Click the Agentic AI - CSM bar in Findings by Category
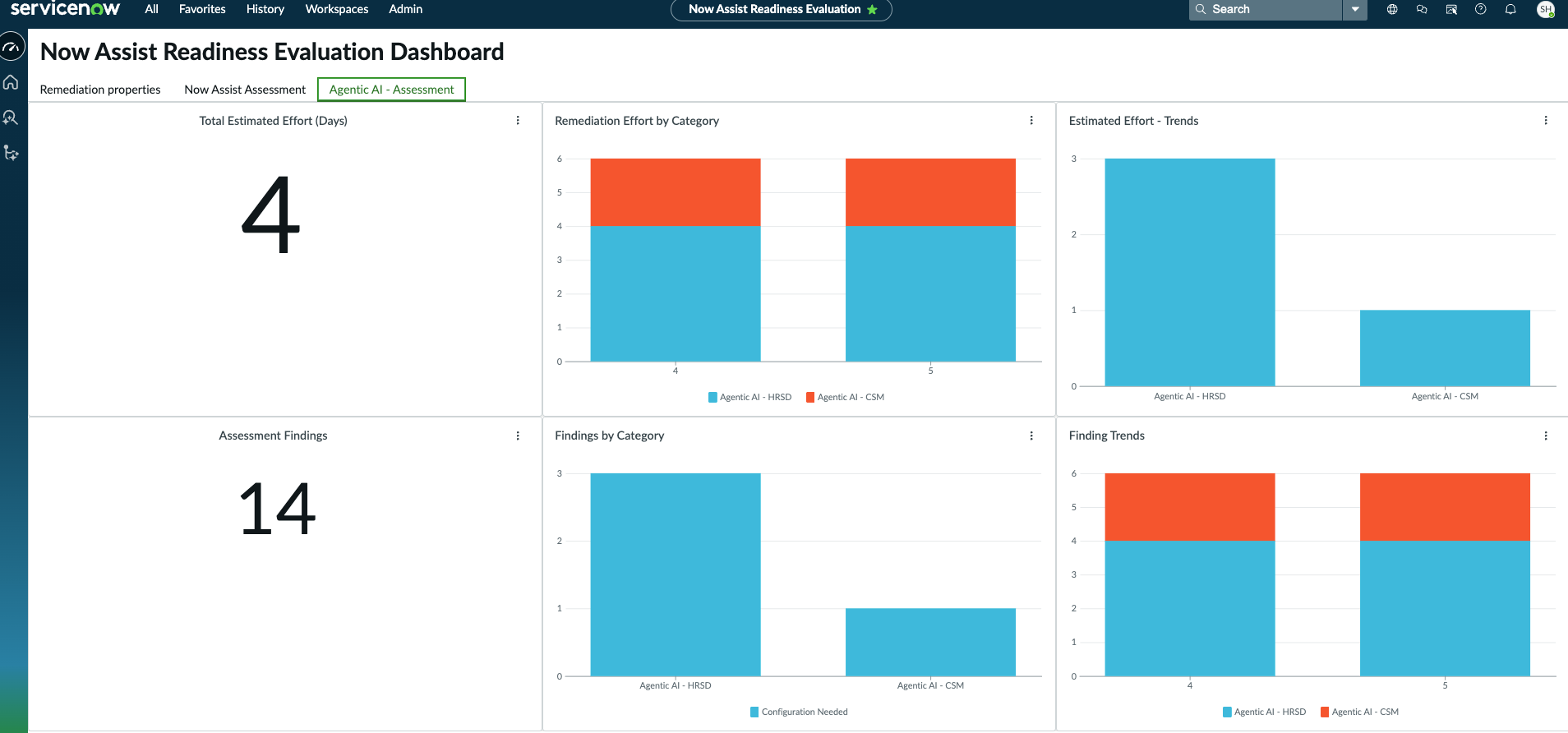1568x733 pixels. pyautogui.click(x=930, y=642)
